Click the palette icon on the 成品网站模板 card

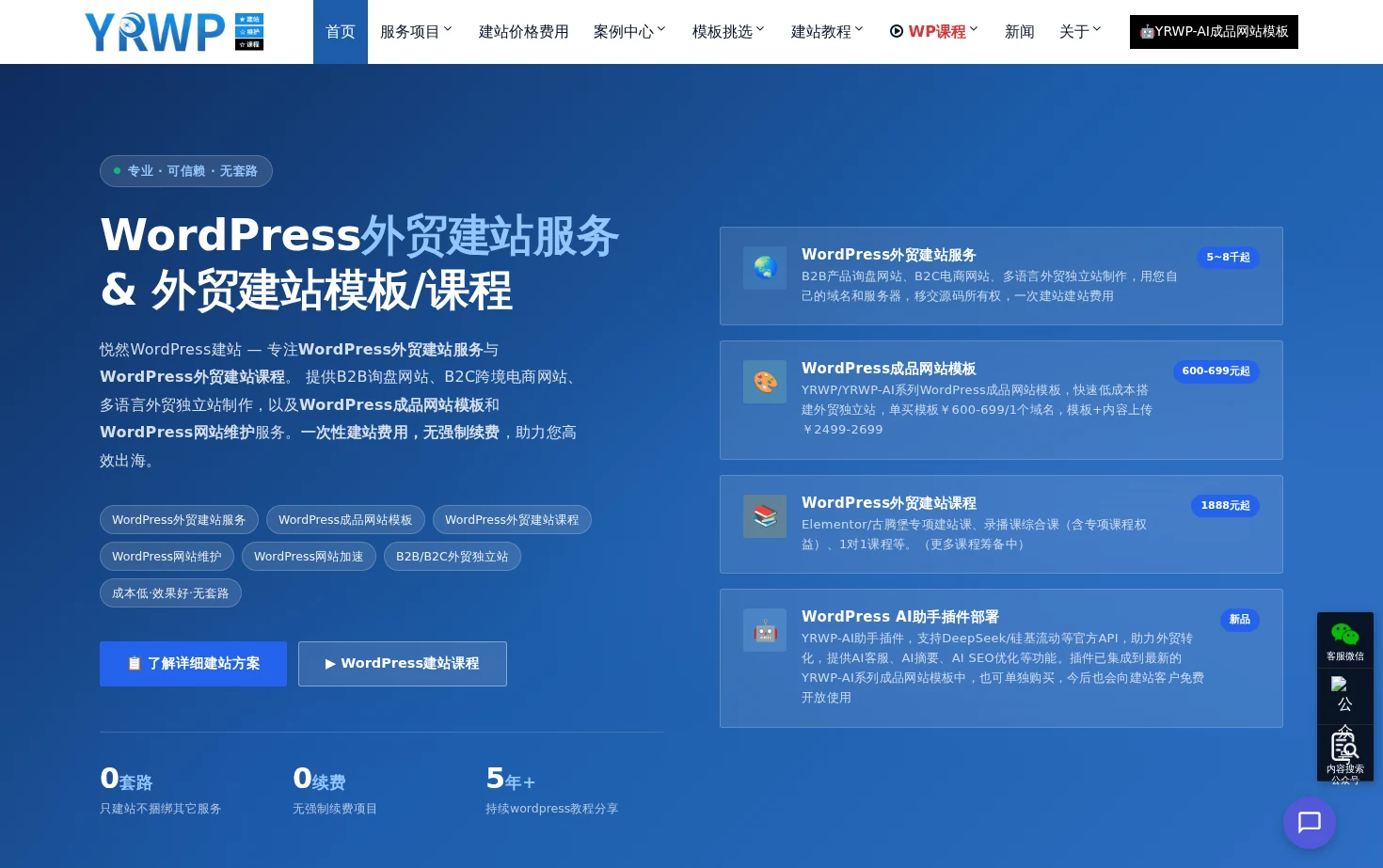click(x=765, y=382)
